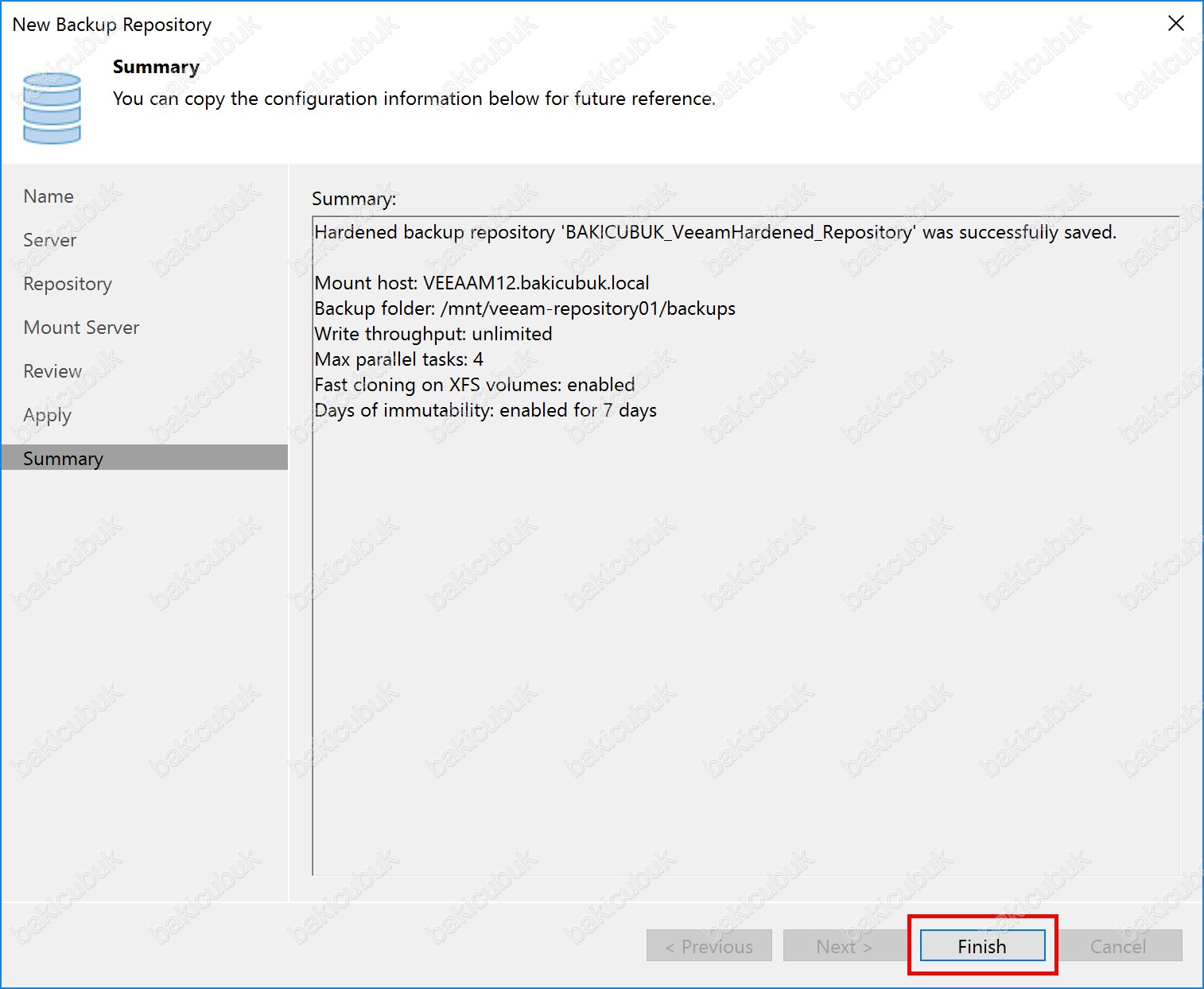Open the Repository step in sidebar
This screenshot has width=1204, height=989.
coord(68,284)
